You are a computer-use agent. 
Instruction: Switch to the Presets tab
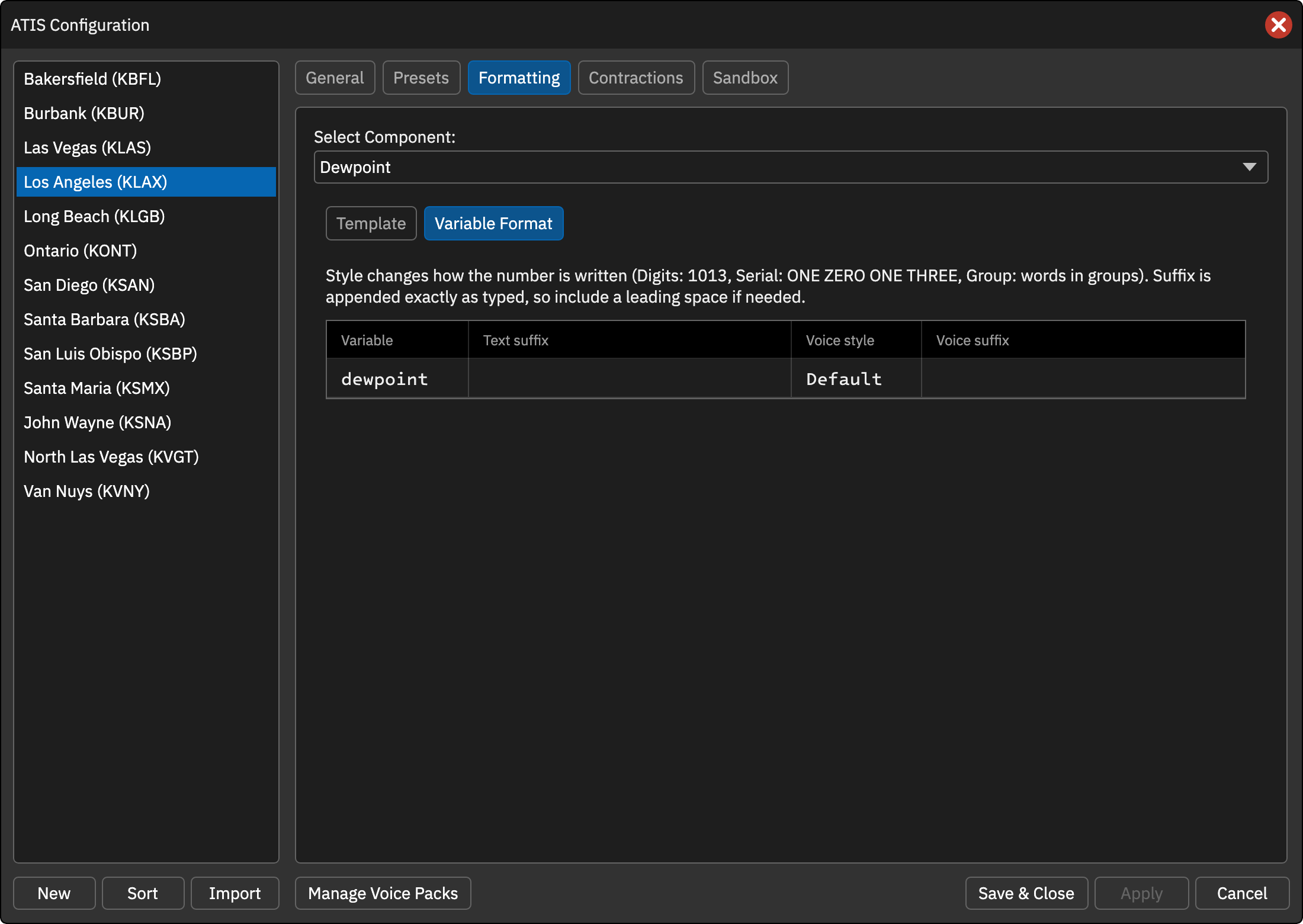pos(421,78)
